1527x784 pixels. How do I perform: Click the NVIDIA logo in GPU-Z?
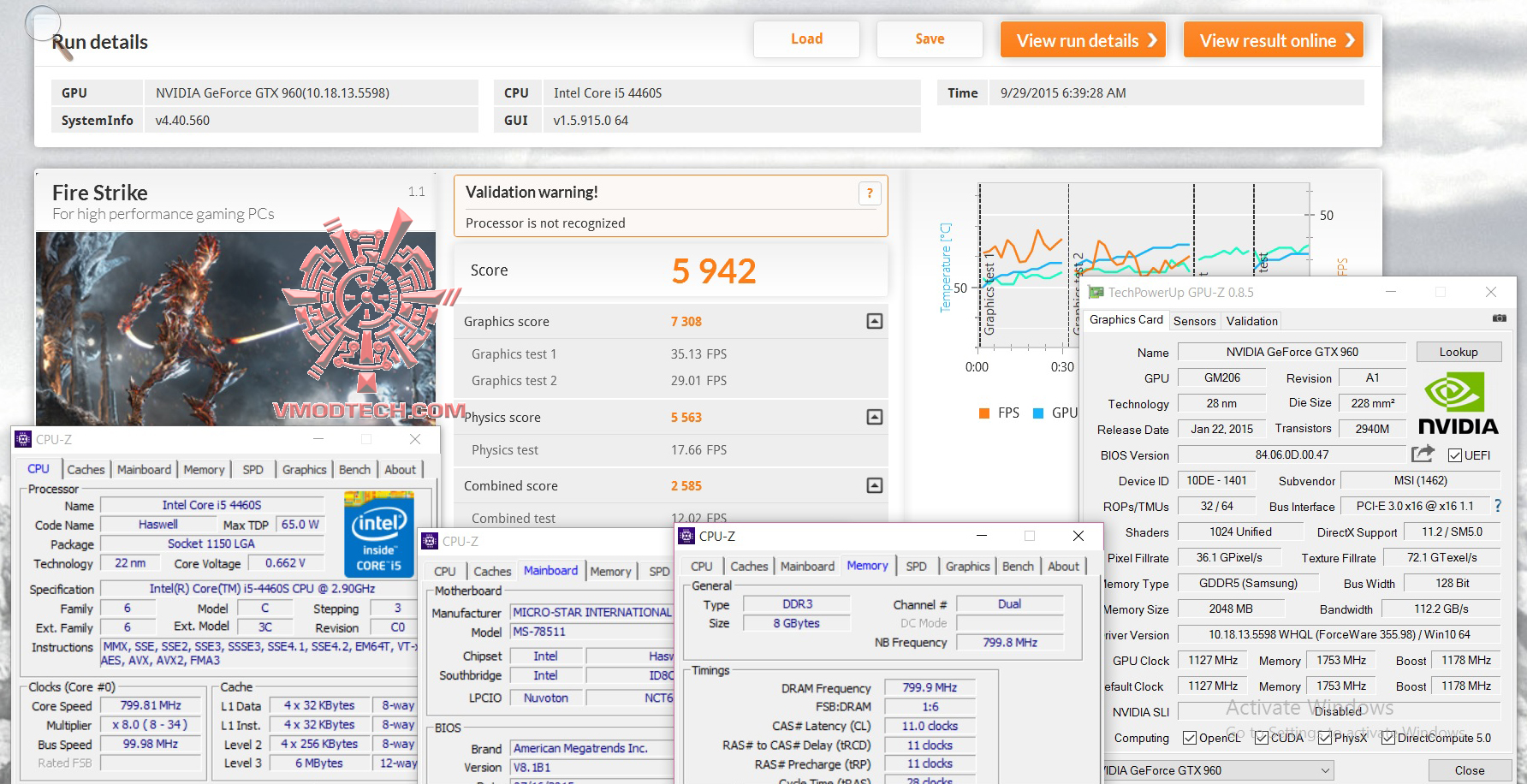tap(1458, 404)
